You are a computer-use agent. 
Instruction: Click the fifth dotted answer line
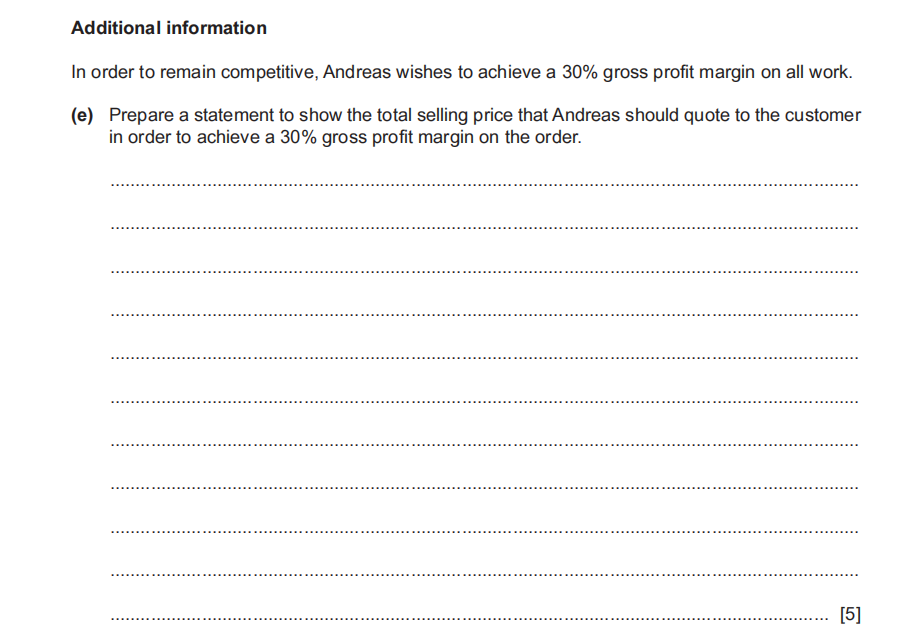pyautogui.click(x=484, y=357)
